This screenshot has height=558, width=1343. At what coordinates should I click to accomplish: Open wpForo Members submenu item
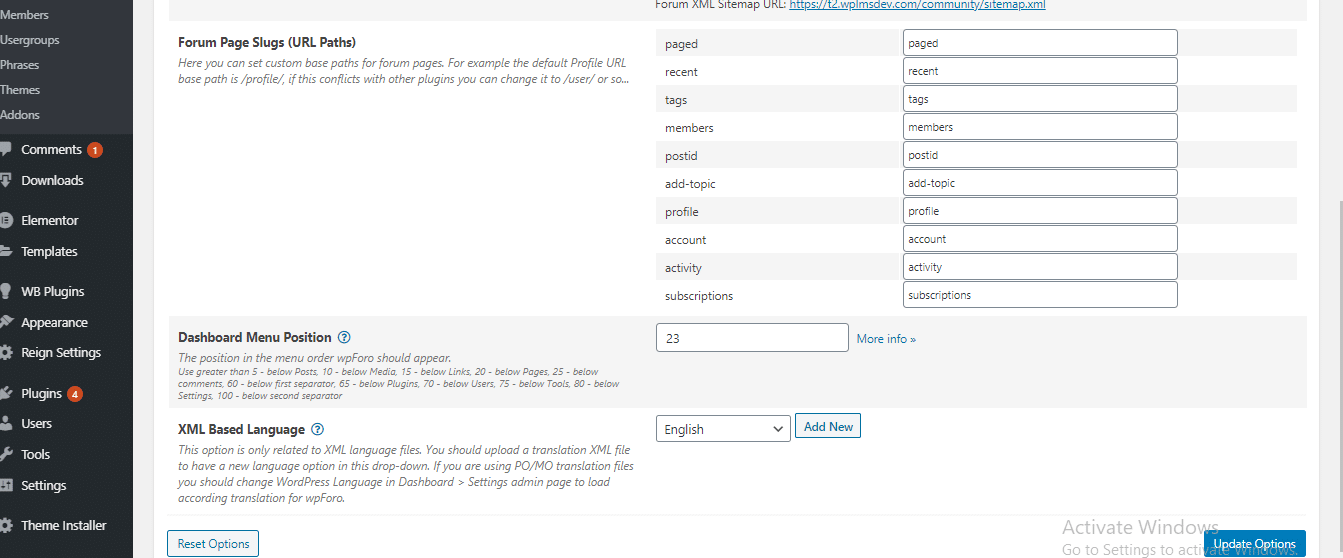(x=24, y=15)
